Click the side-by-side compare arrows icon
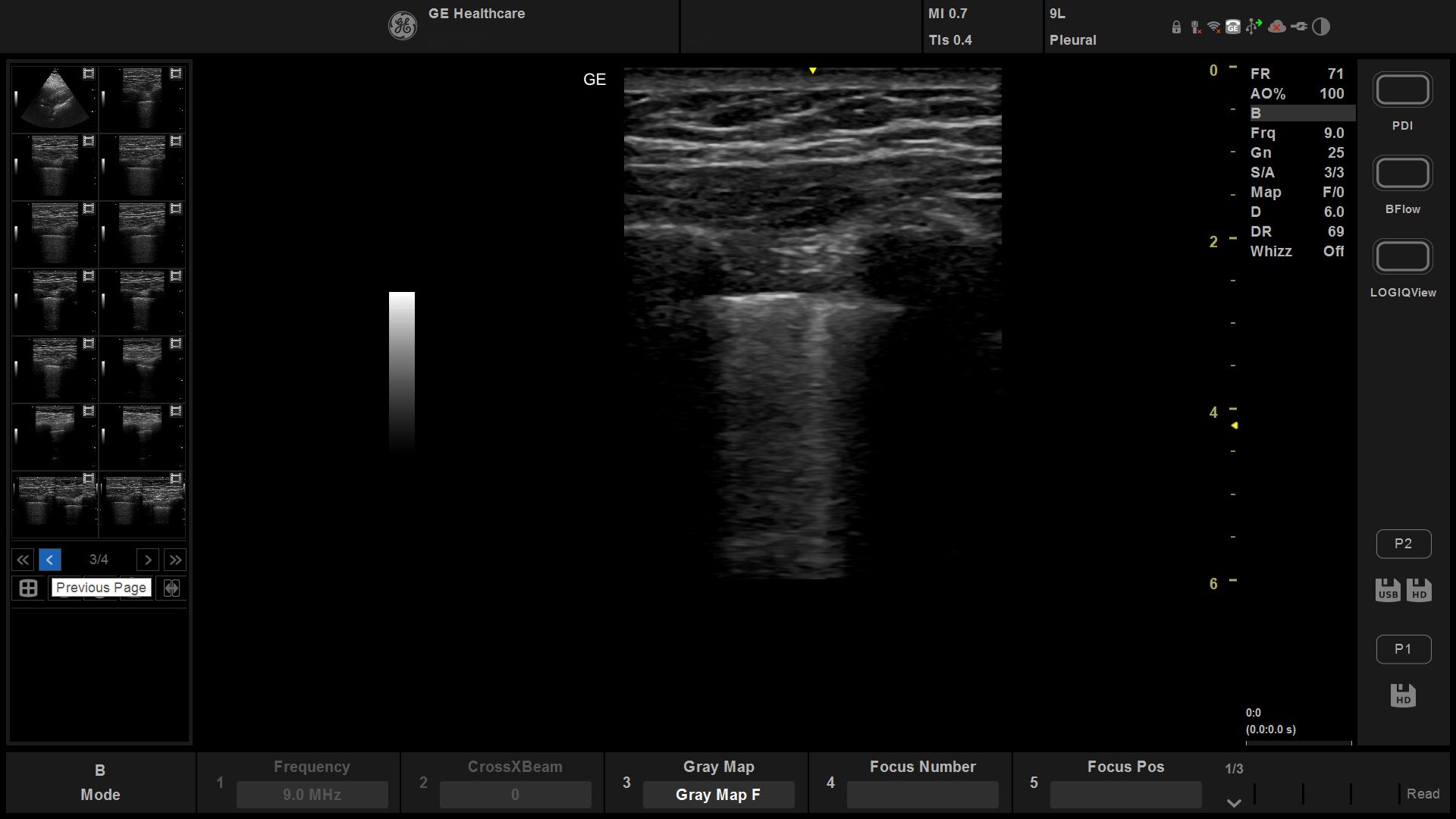This screenshot has height=819, width=1456. (x=171, y=588)
